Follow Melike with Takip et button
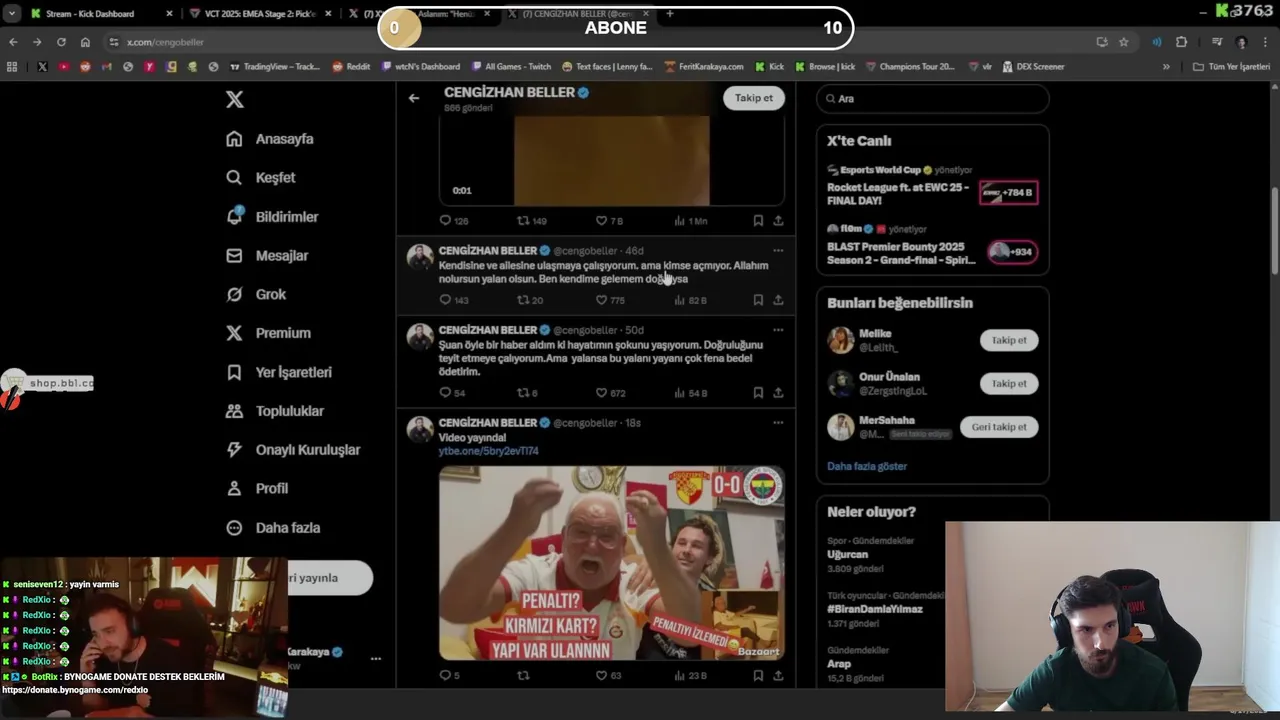The image size is (1280, 720). click(1009, 340)
